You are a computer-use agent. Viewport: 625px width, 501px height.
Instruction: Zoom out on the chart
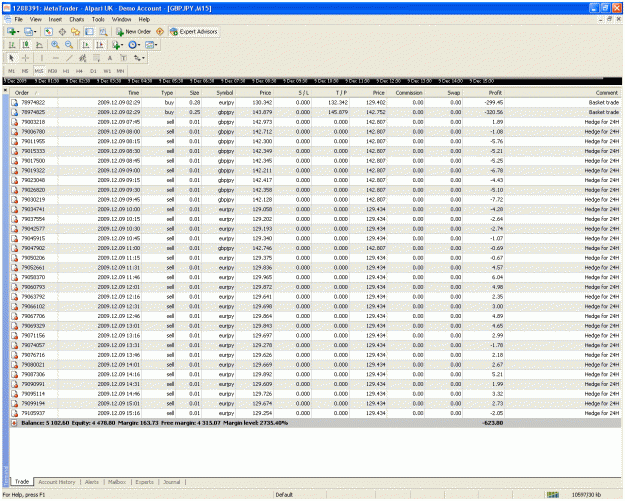point(69,45)
